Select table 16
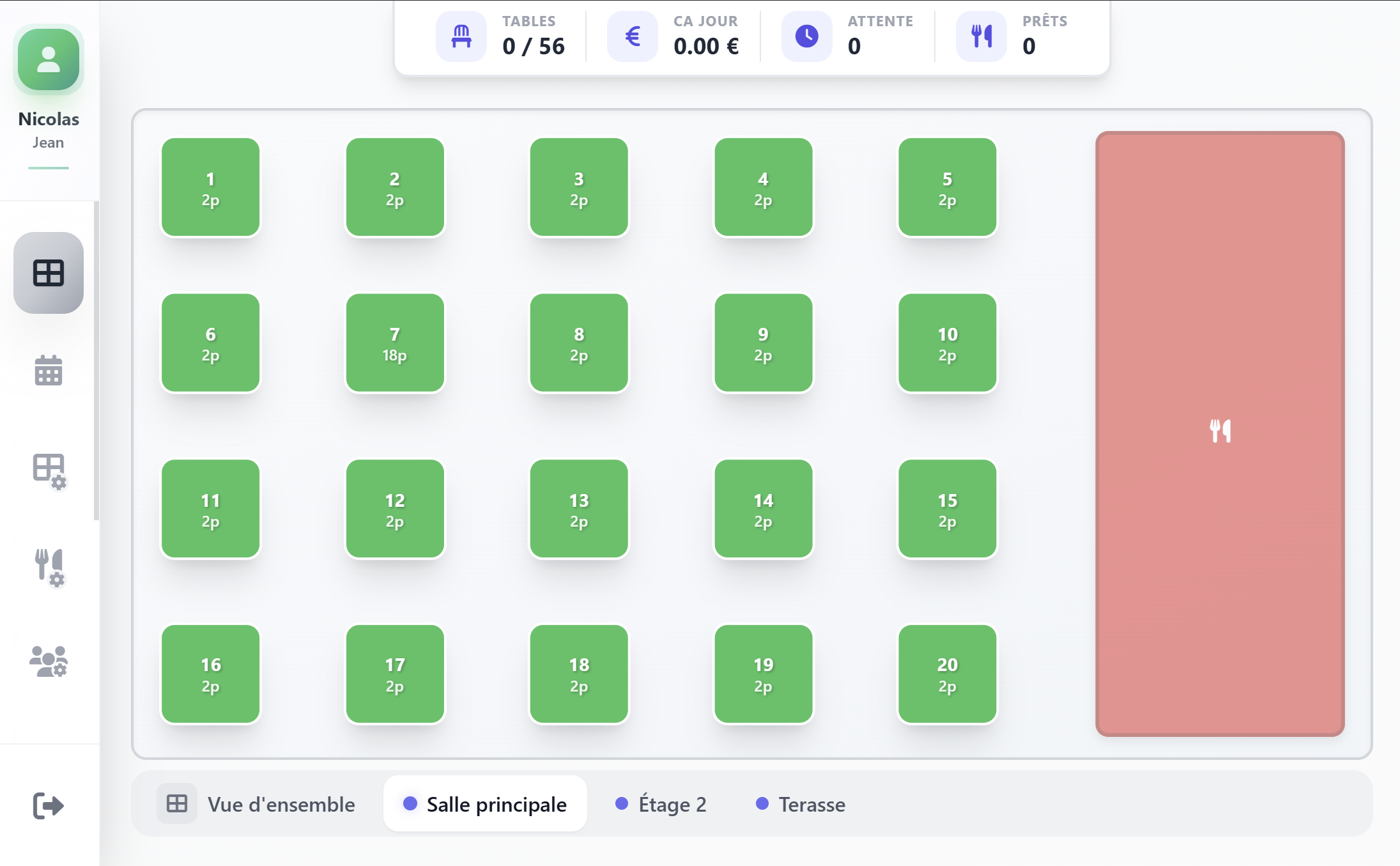 [211, 674]
